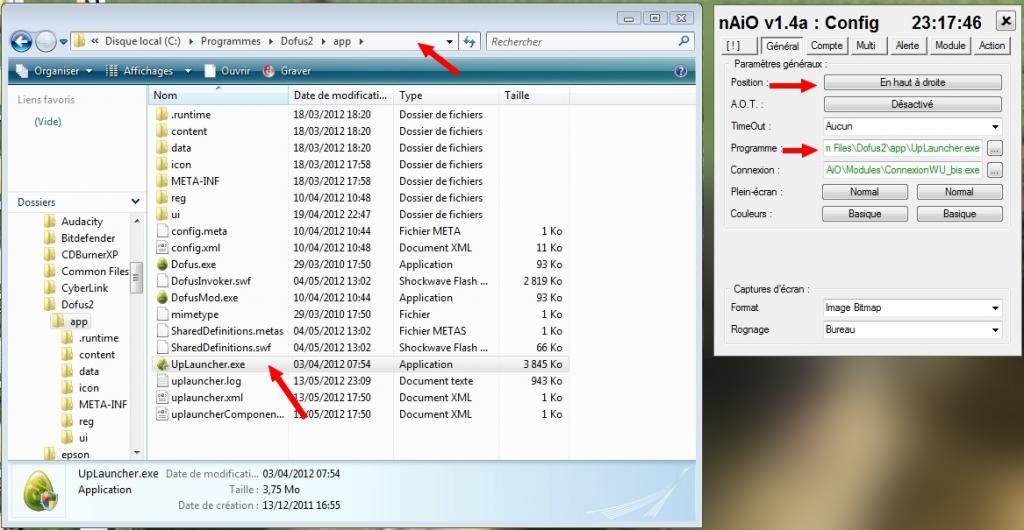This screenshot has width=1024, height=530.
Task: Switch to the Général tab in nAiO
Action: [x=782, y=46]
